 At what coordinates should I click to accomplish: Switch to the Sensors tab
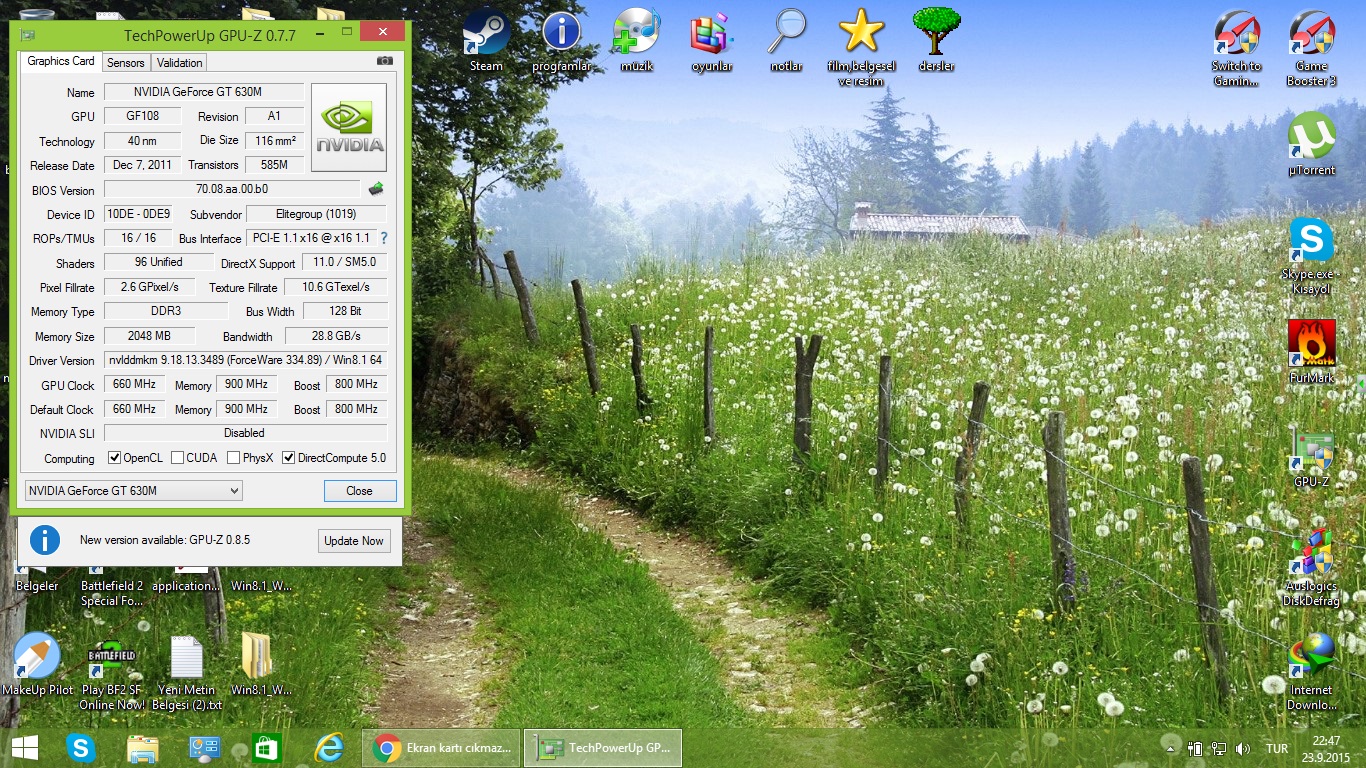coord(126,62)
